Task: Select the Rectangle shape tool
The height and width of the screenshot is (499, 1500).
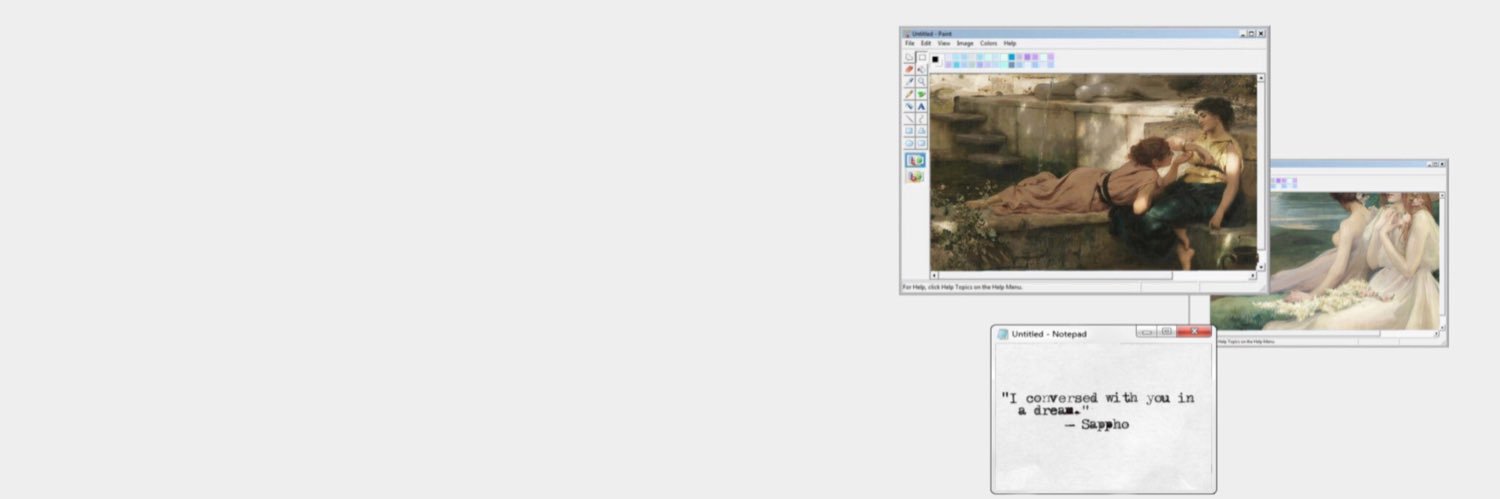Action: coord(909,131)
